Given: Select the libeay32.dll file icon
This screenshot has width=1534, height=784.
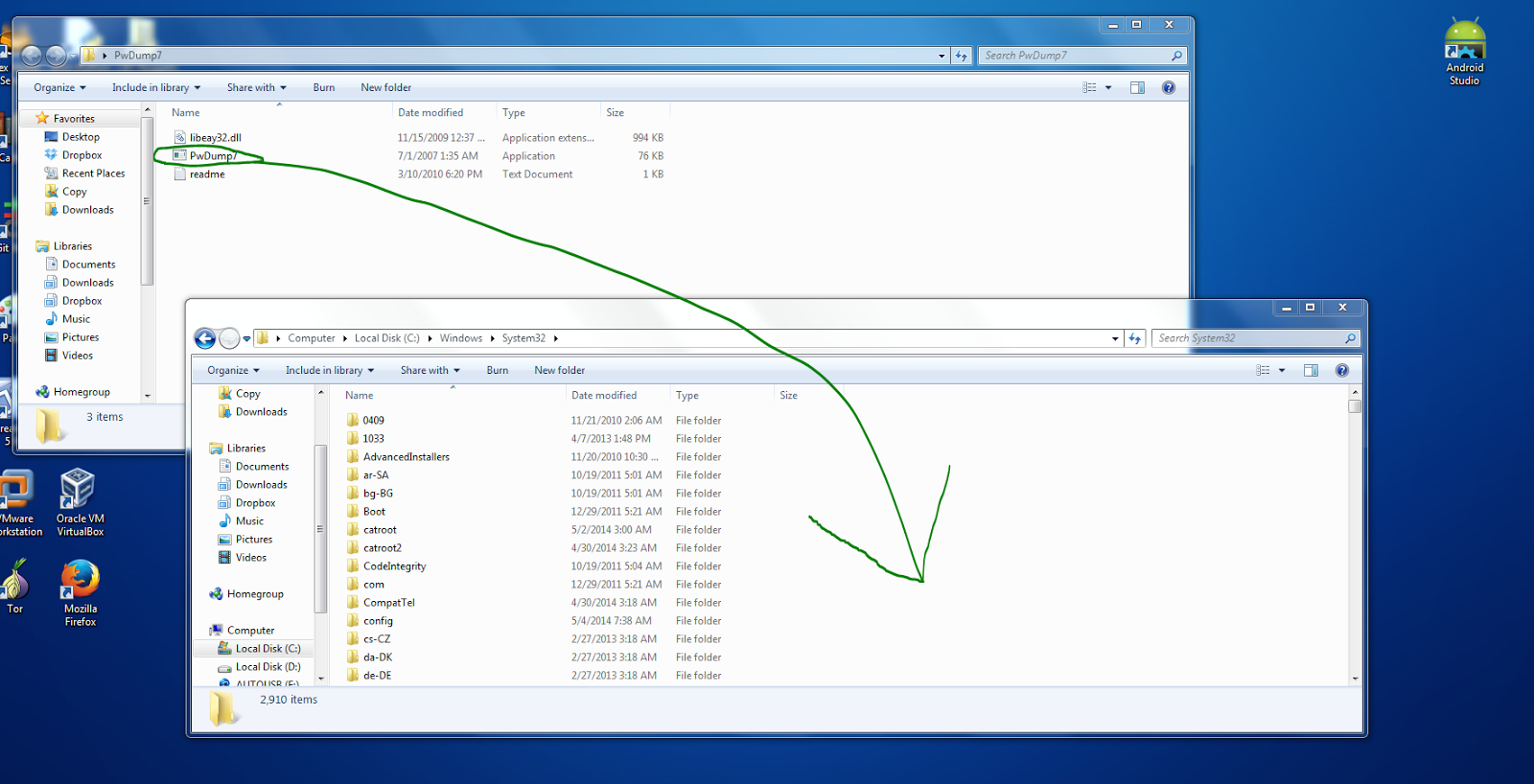Looking at the screenshot, I should 179,138.
